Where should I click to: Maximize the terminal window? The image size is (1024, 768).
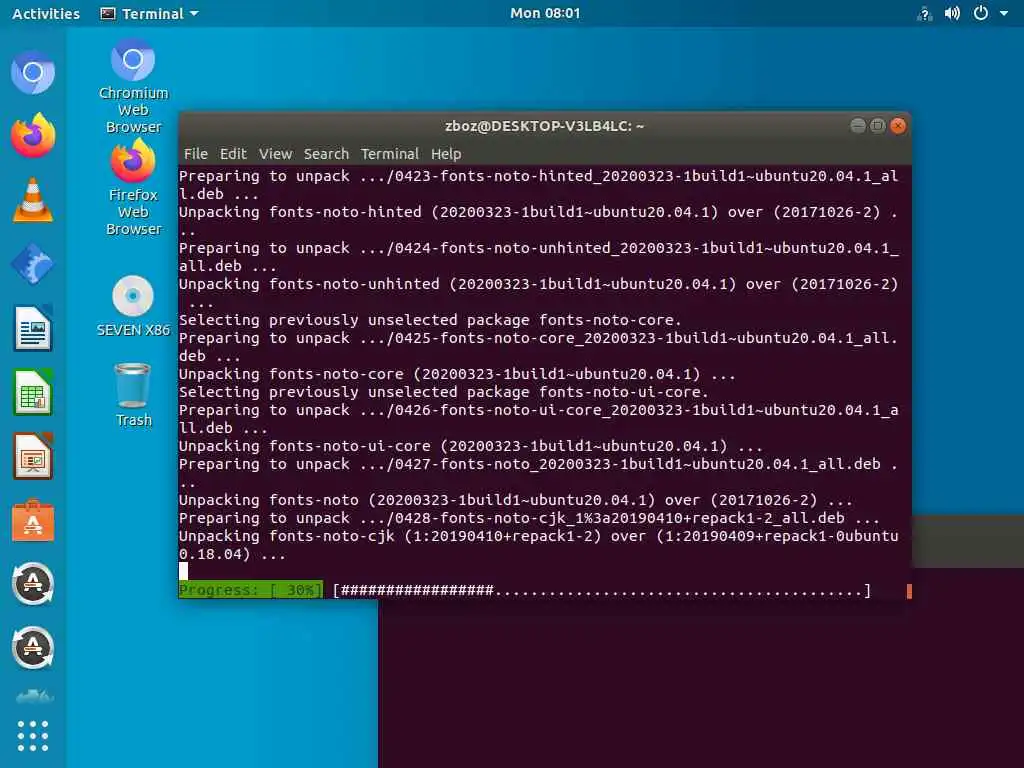coord(878,125)
